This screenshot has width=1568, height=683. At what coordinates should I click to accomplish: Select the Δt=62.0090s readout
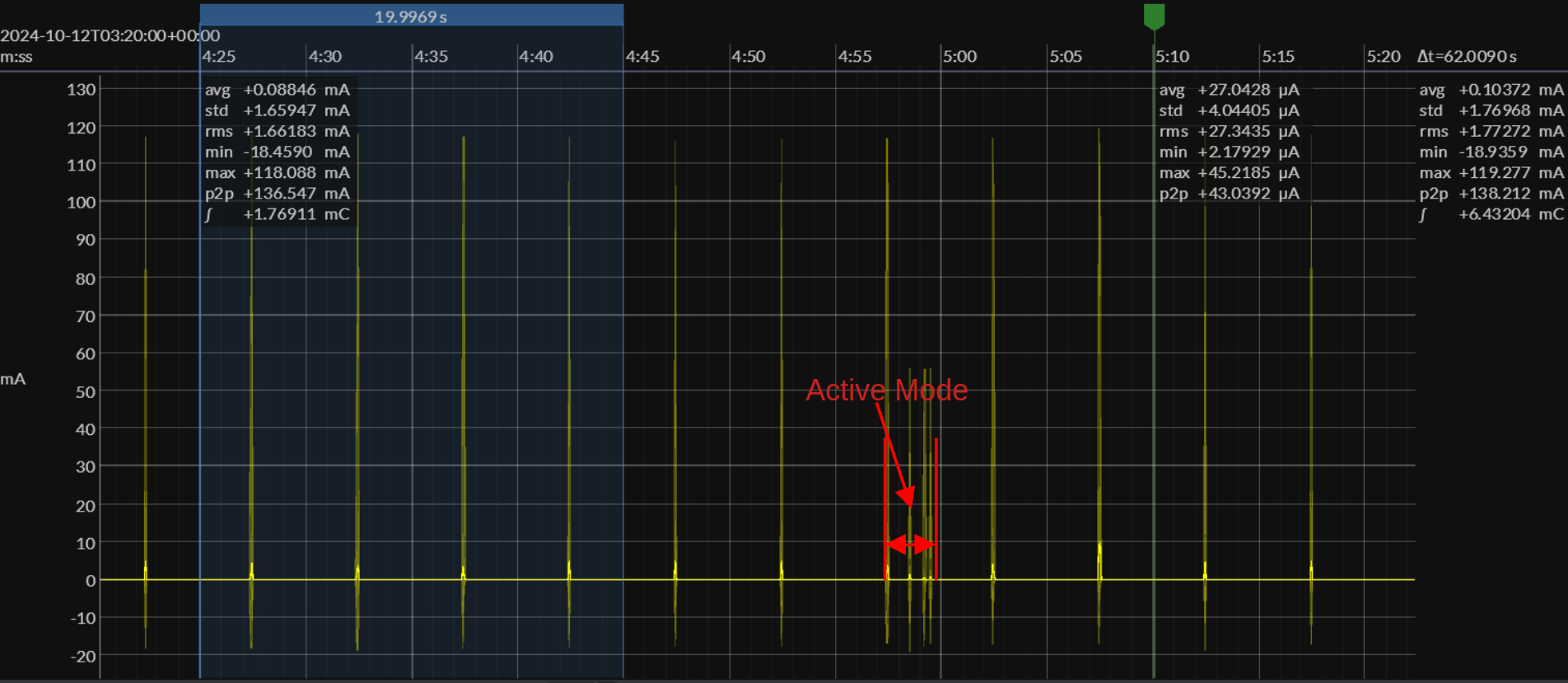point(1467,57)
